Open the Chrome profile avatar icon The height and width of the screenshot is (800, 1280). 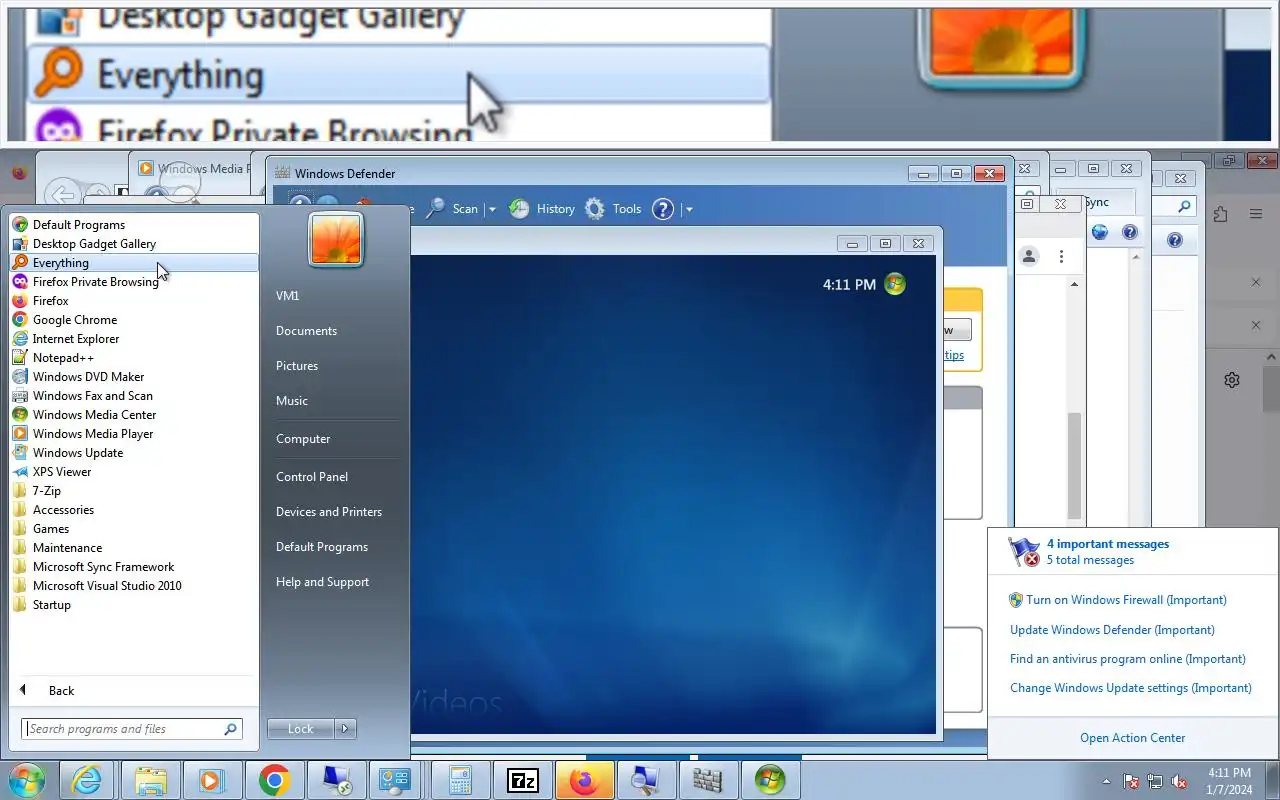tap(1029, 257)
